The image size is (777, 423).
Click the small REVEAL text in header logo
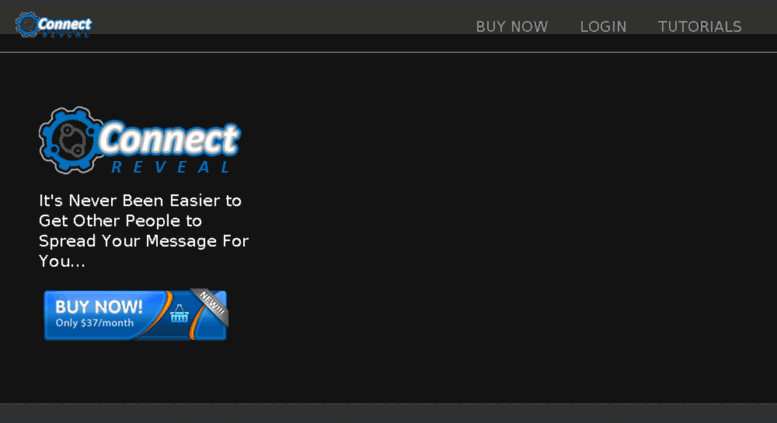[65, 35]
